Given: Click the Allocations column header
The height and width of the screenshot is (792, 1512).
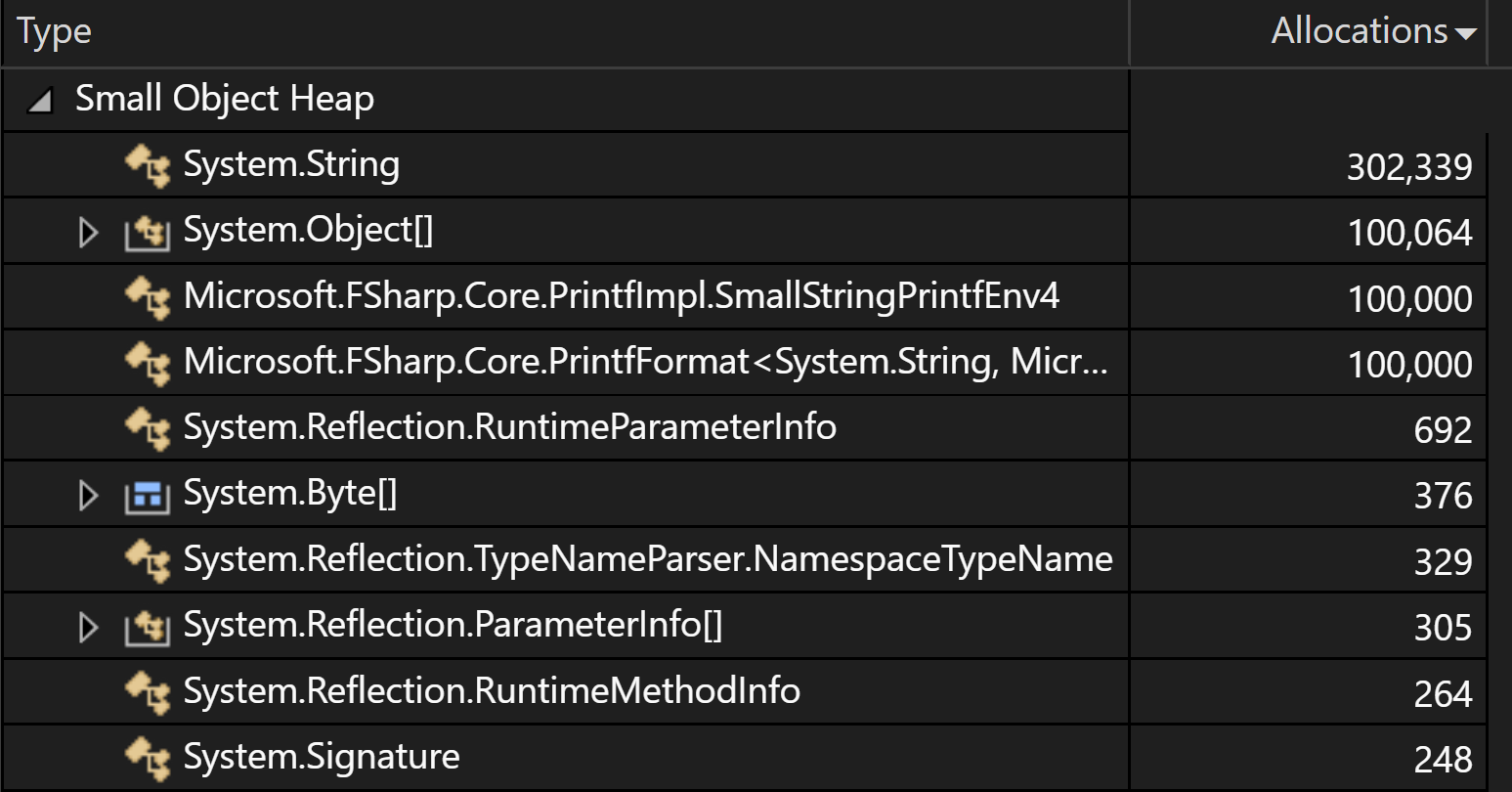Looking at the screenshot, I should (1360, 30).
